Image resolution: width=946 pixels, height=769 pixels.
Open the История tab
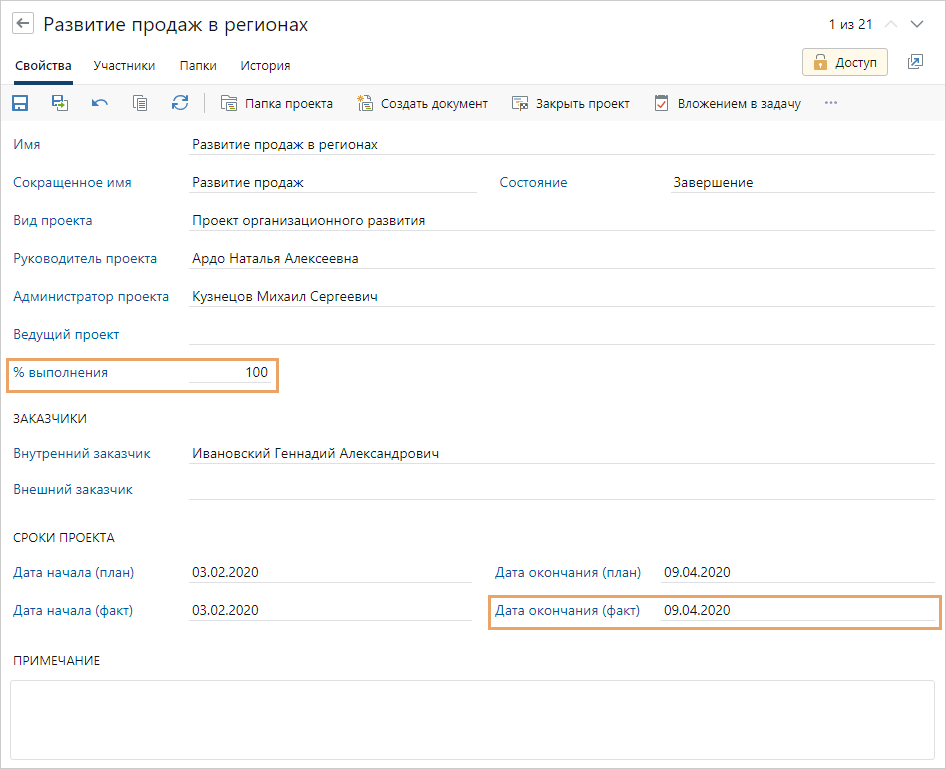pos(265,66)
